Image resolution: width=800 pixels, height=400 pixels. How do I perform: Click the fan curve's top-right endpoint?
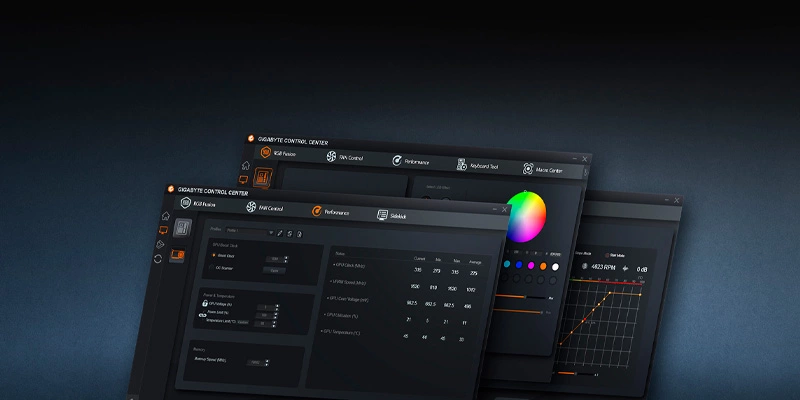click(641, 294)
